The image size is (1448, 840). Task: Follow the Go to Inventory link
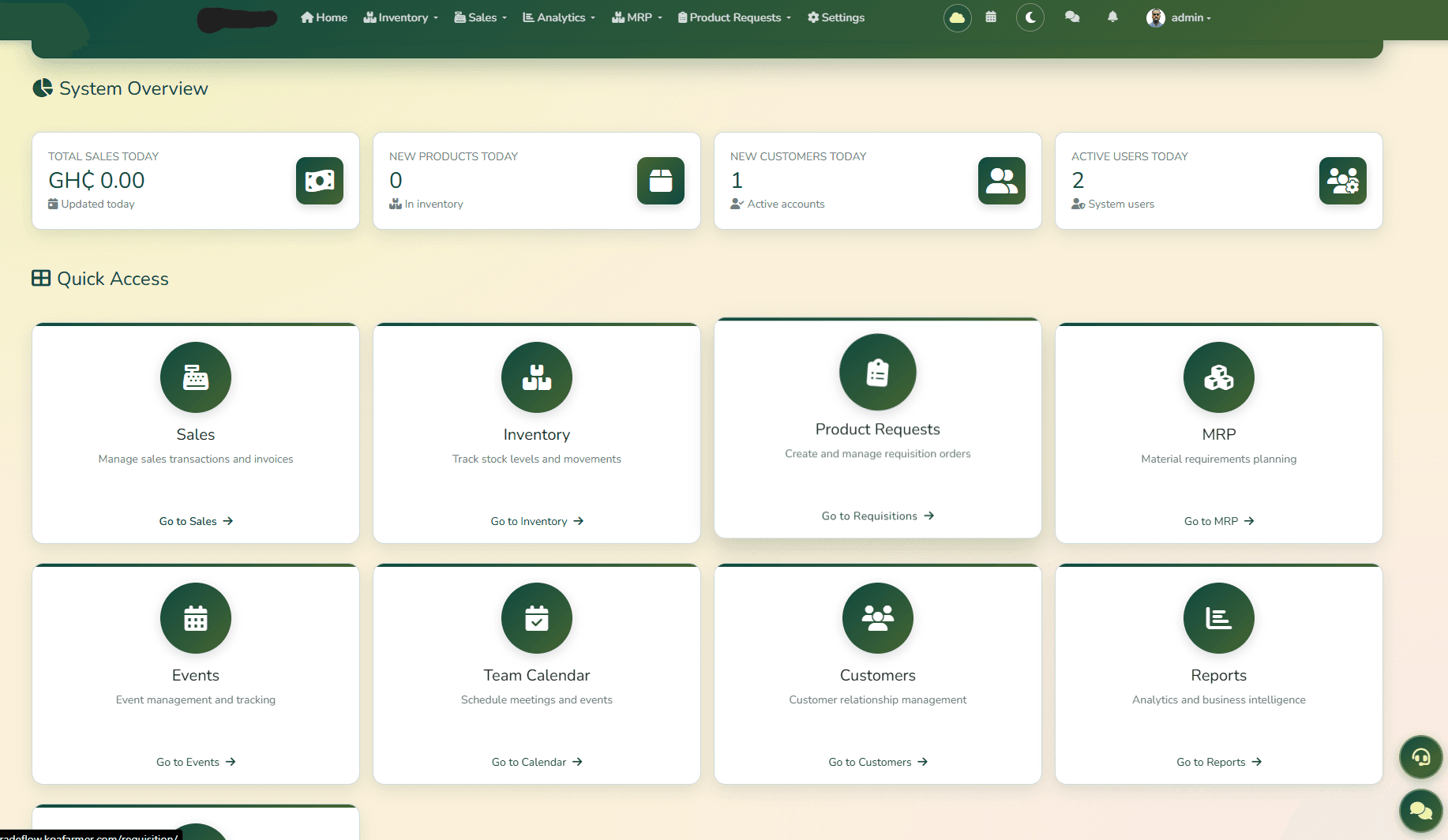[537, 521]
